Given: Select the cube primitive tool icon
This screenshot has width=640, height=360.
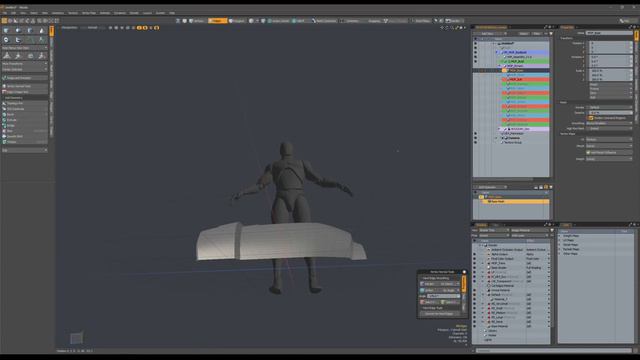Looking at the screenshot, I should click(x=6, y=31).
